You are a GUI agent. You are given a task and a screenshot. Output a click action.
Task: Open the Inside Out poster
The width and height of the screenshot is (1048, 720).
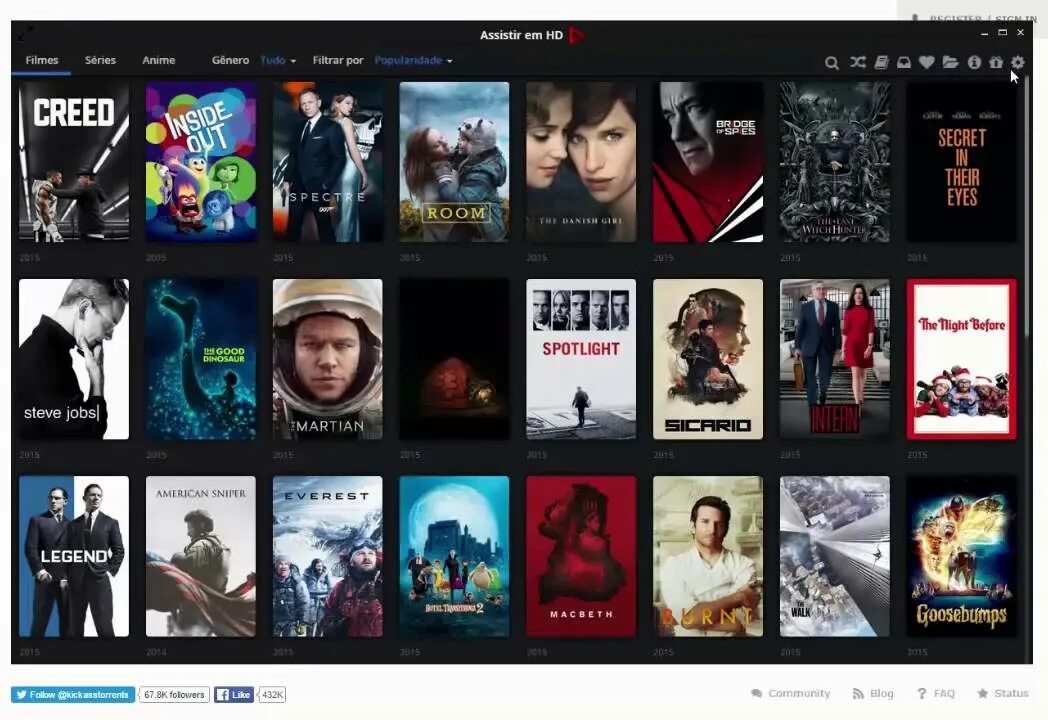click(x=201, y=162)
